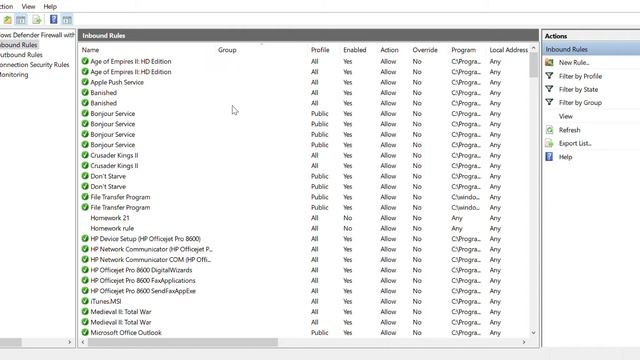Viewport: 640px width, 360px height.
Task: Click the rules list scroll-up arrow
Action: pyautogui.click(x=533, y=48)
